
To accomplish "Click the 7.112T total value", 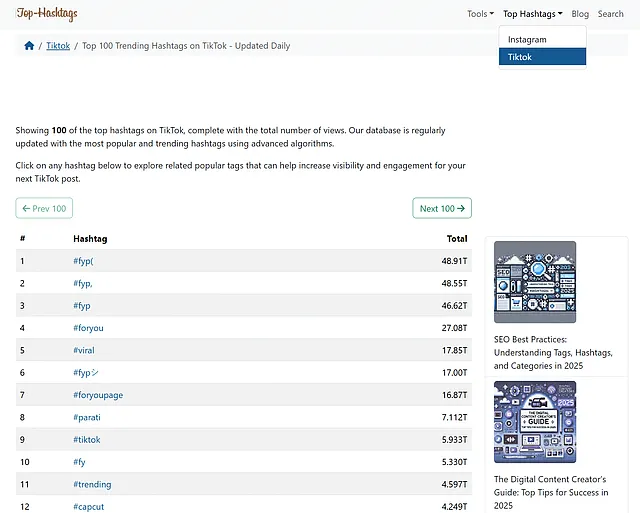I will pyautogui.click(x=454, y=417).
